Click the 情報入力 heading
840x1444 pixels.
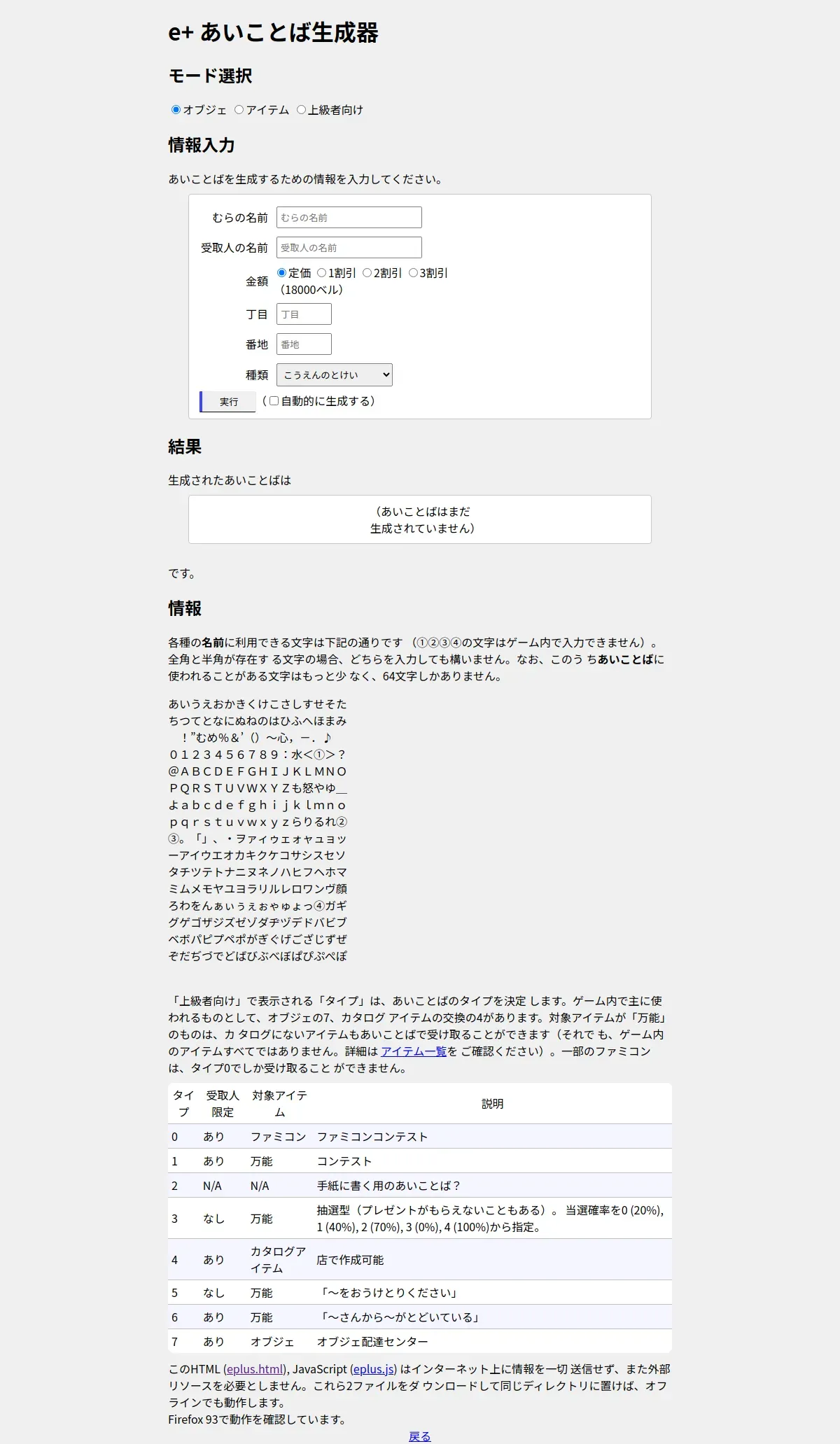click(202, 145)
